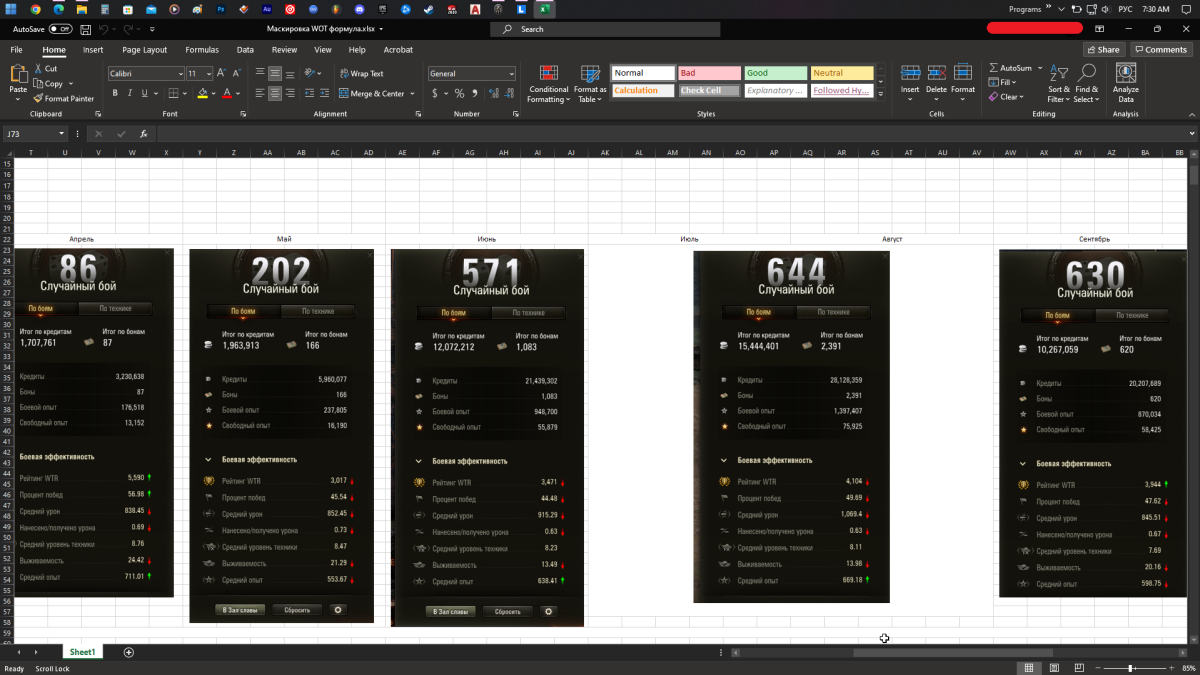Screen dimensions: 1200x675
Task: Click inside the Name Box showing J73
Action: 30,133
